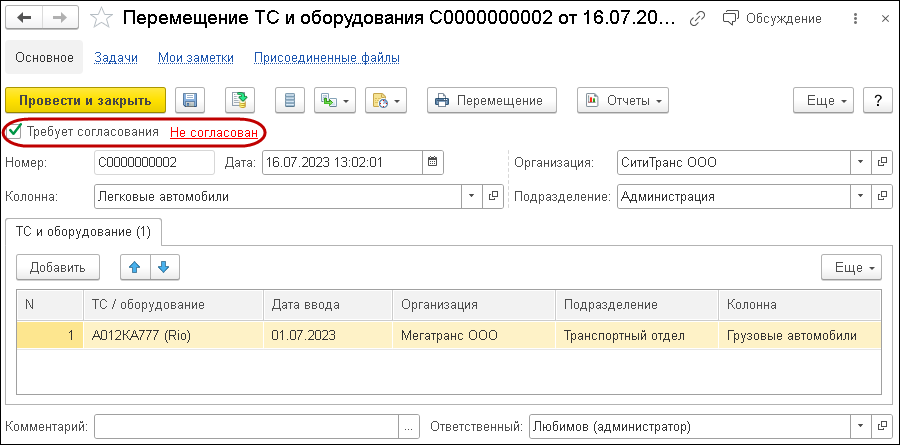Select the Транспортный отдел cell
Viewport: 900px width, 445px height.
click(637, 335)
